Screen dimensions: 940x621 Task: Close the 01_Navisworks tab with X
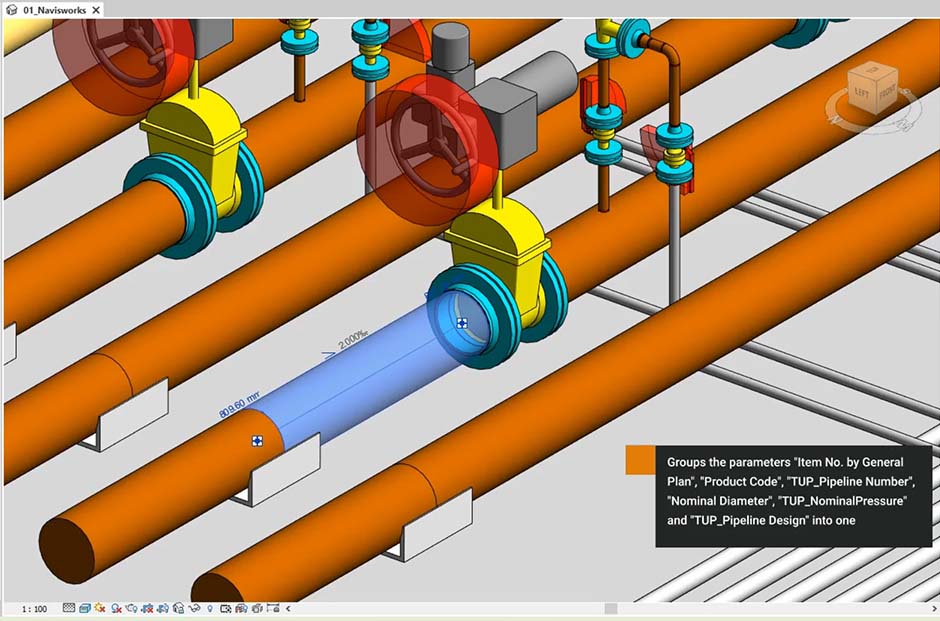pyautogui.click(x=96, y=9)
